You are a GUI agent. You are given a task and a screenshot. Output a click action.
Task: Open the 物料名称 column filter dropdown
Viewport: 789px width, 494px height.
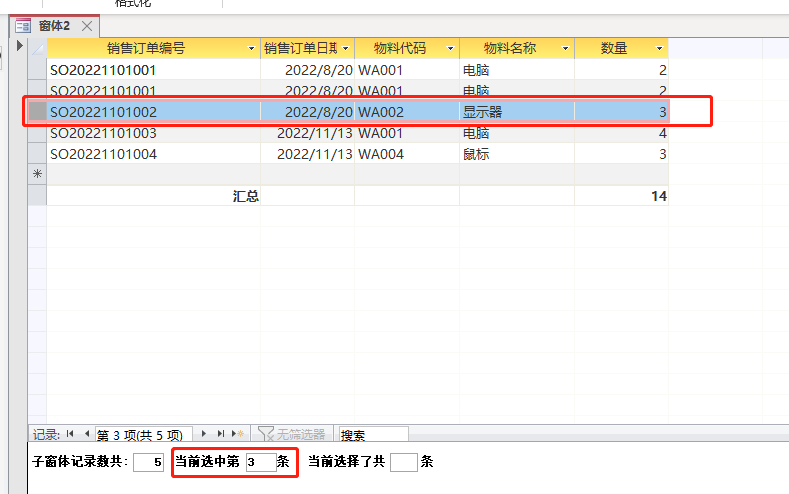point(565,49)
